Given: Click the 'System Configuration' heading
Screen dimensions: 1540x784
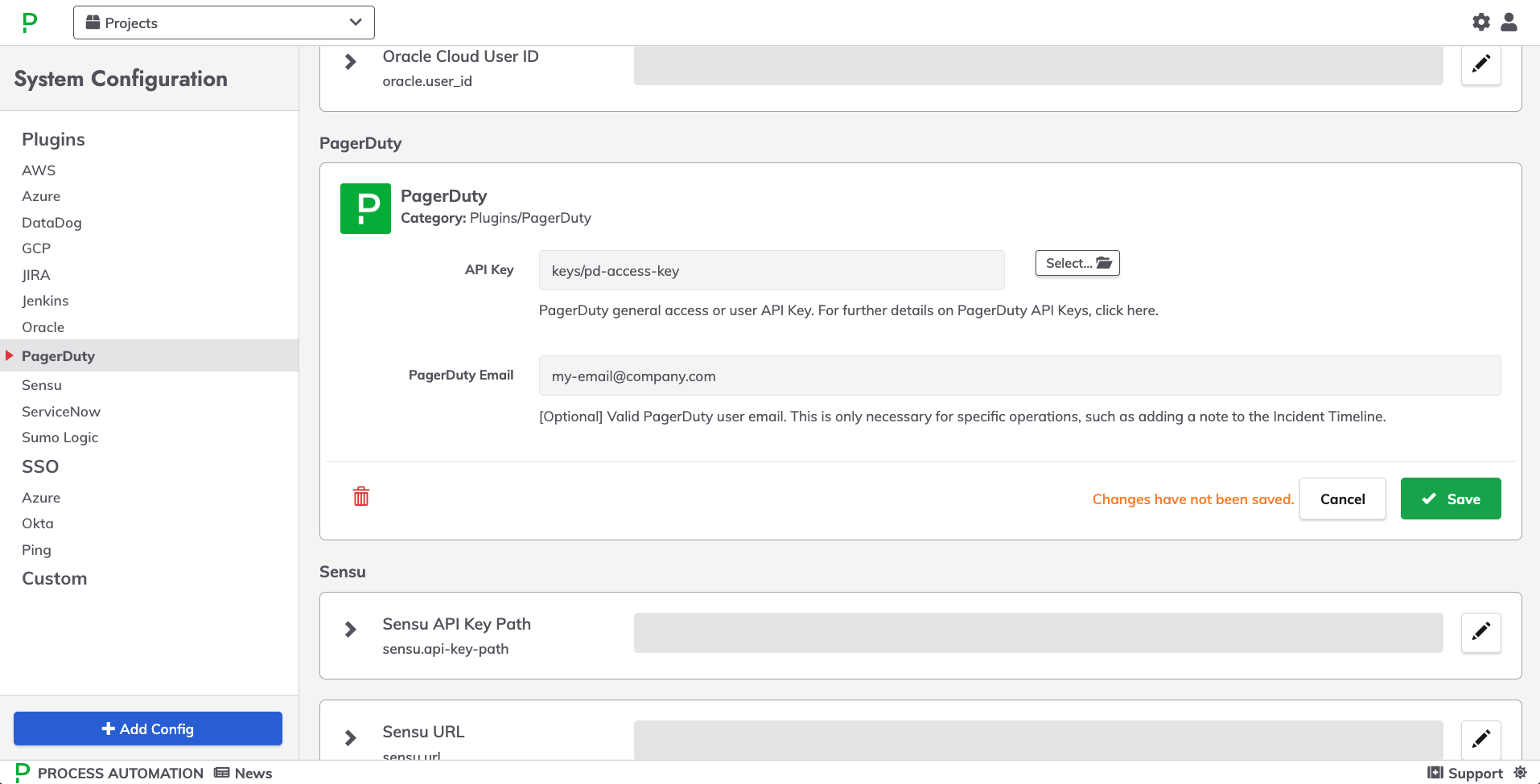Looking at the screenshot, I should (121, 79).
